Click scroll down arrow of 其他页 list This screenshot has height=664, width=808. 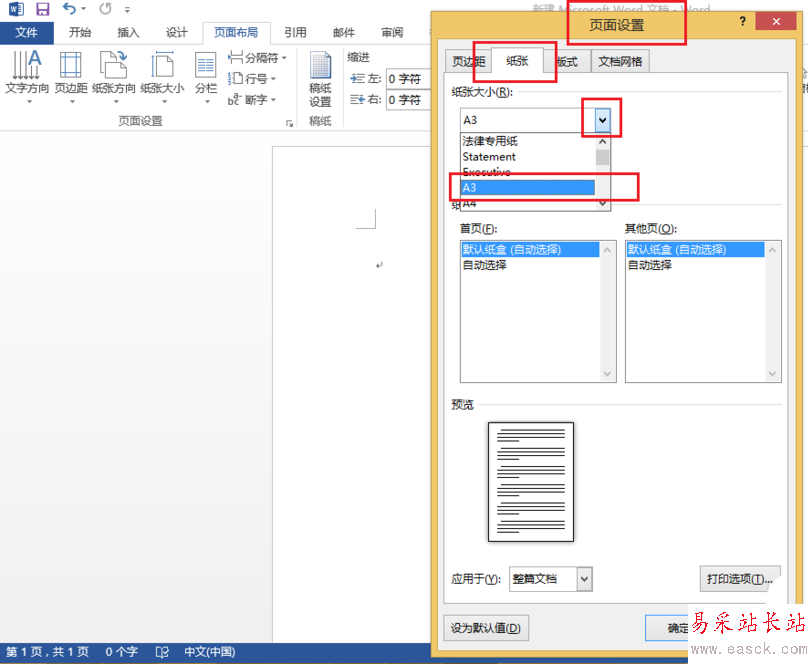(772, 374)
